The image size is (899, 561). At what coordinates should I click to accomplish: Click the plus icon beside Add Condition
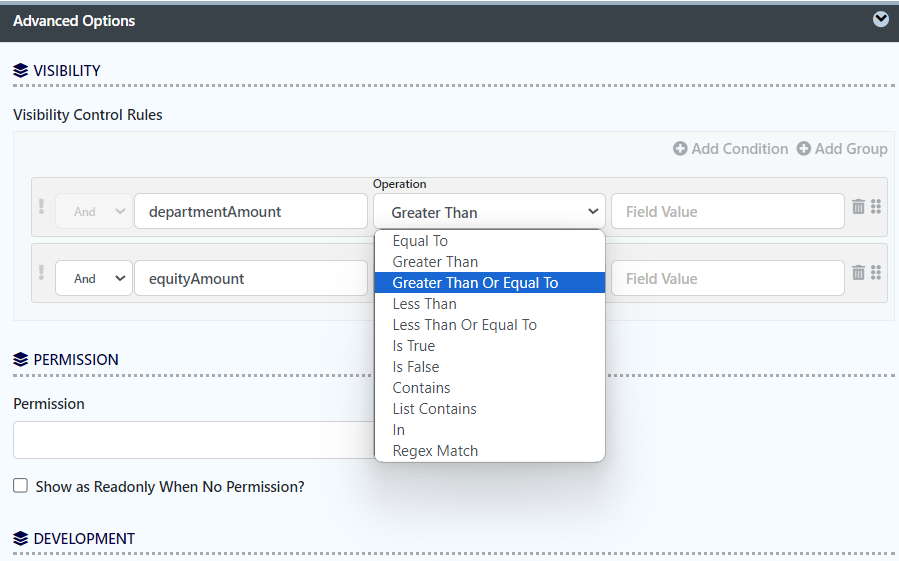pos(680,149)
